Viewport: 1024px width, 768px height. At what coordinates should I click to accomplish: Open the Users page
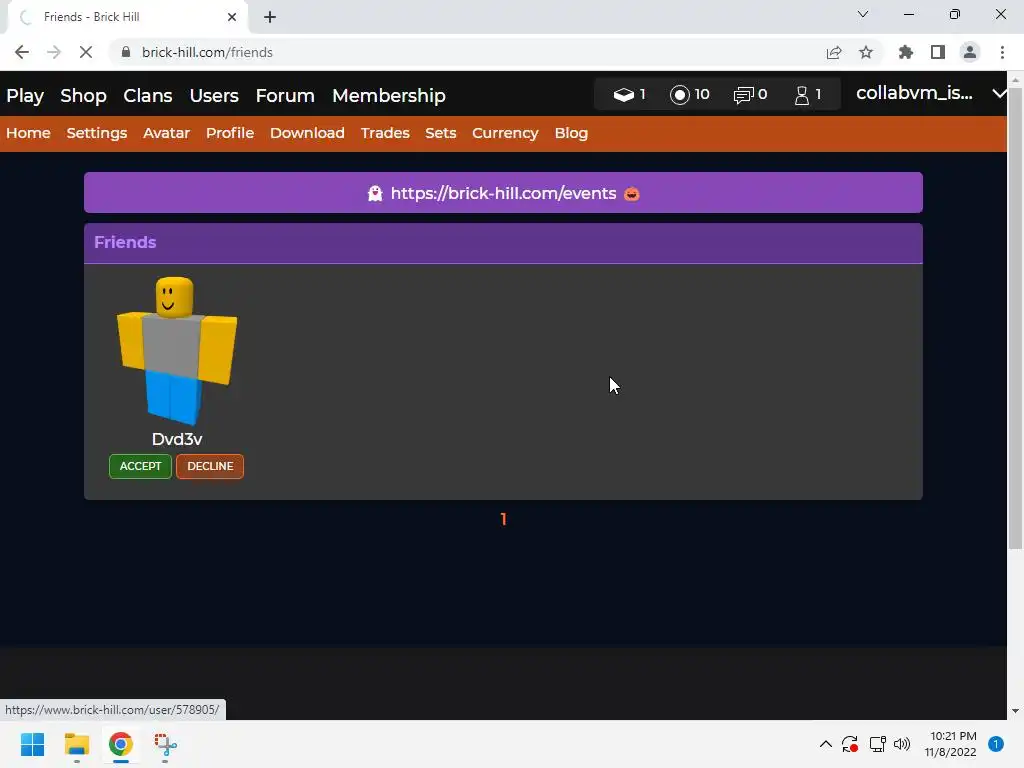click(x=214, y=95)
